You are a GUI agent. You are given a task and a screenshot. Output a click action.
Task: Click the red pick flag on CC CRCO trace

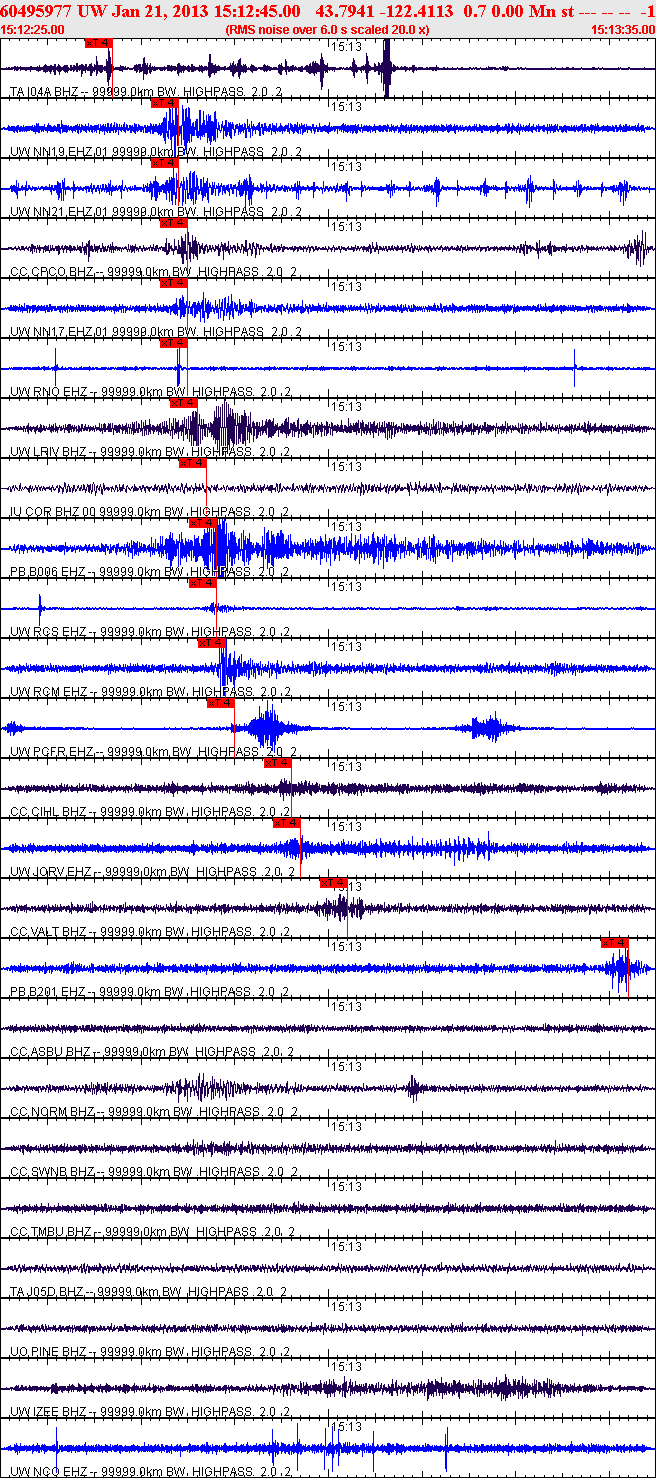point(173,222)
